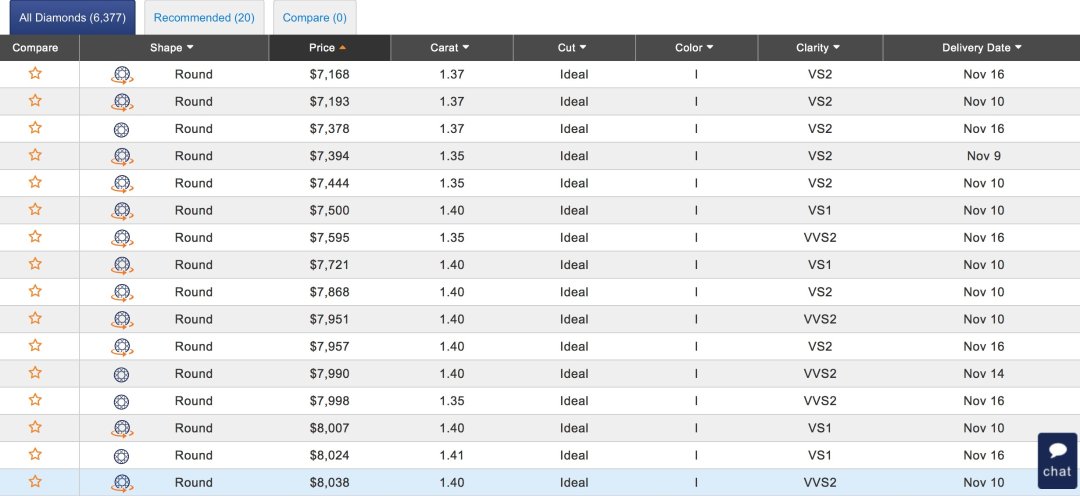Star the $7,595 diamond for comparison

(35, 237)
